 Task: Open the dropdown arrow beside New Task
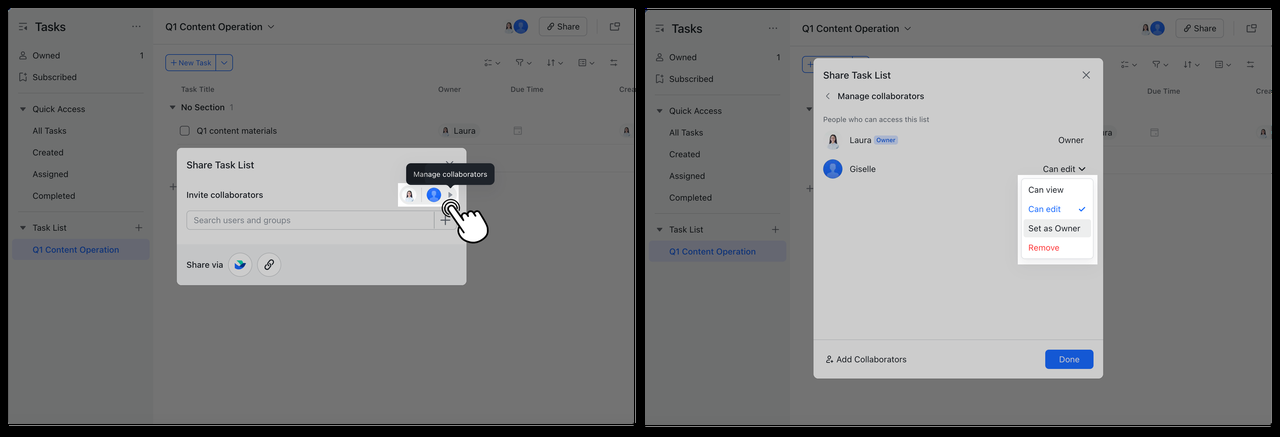point(225,63)
